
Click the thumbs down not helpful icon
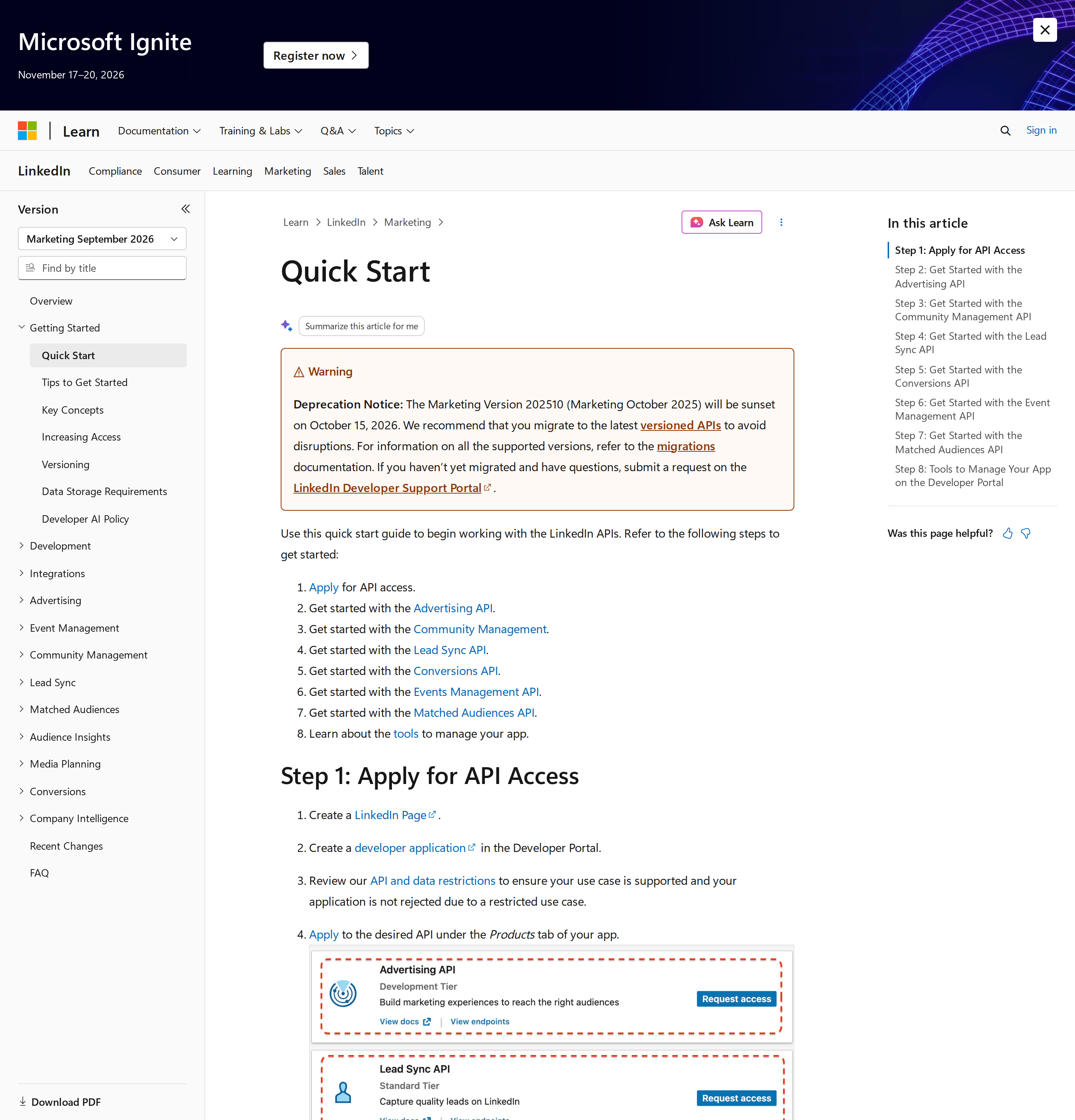(1026, 533)
